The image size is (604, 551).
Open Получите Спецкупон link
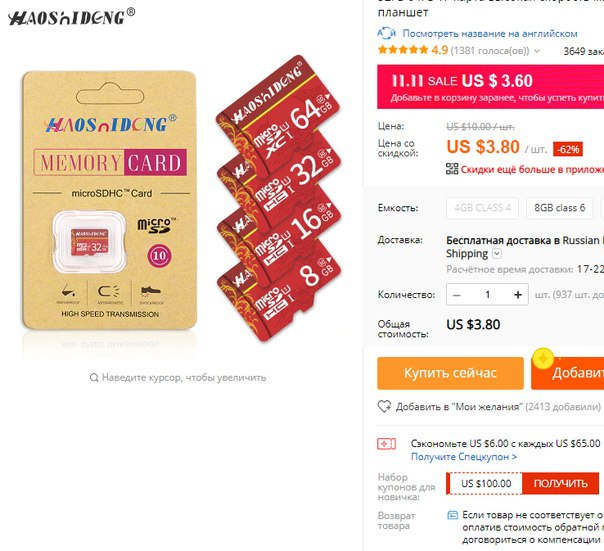(x=464, y=457)
